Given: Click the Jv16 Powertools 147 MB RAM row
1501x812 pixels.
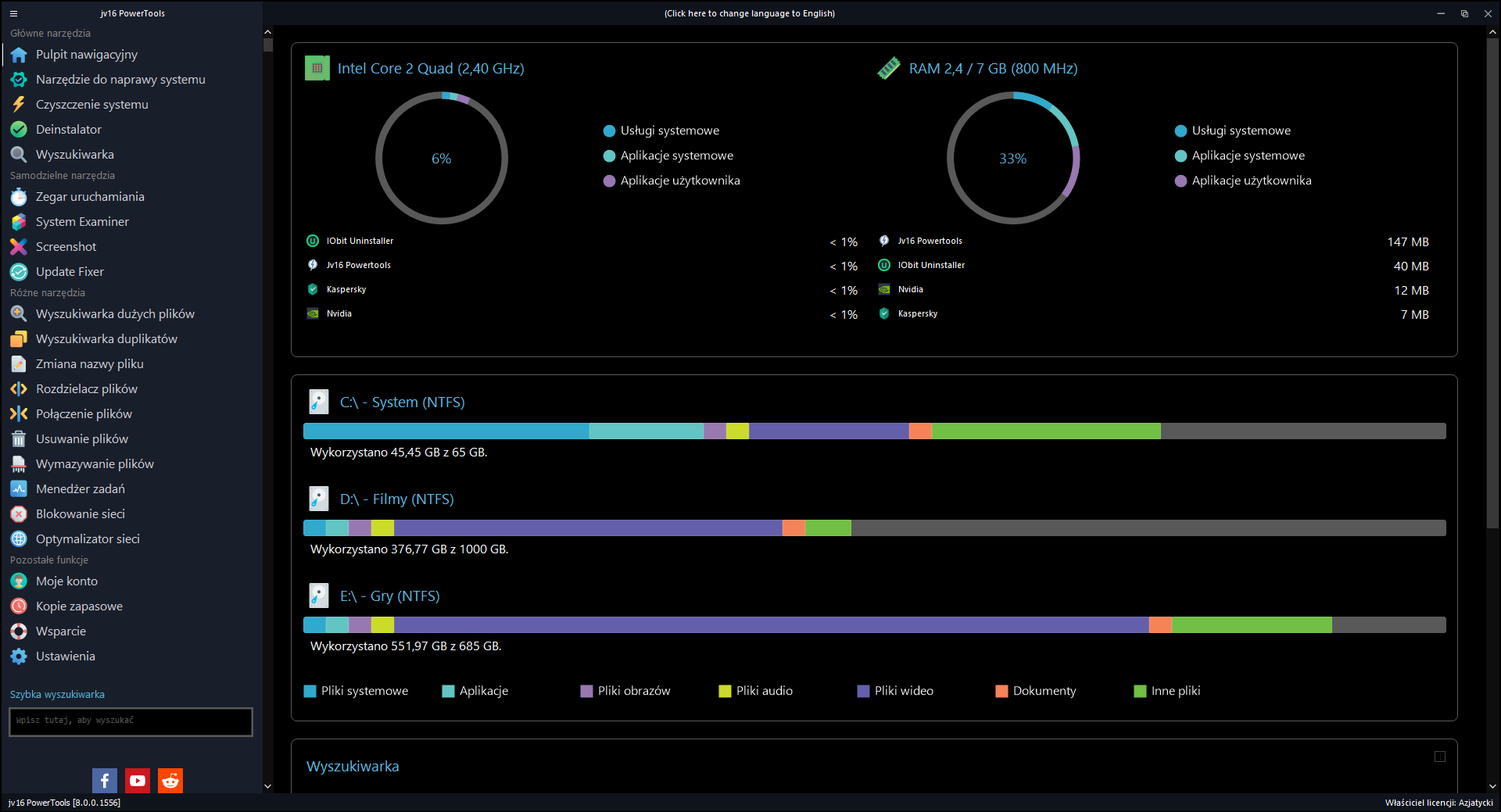Looking at the screenshot, I should coord(1154,241).
